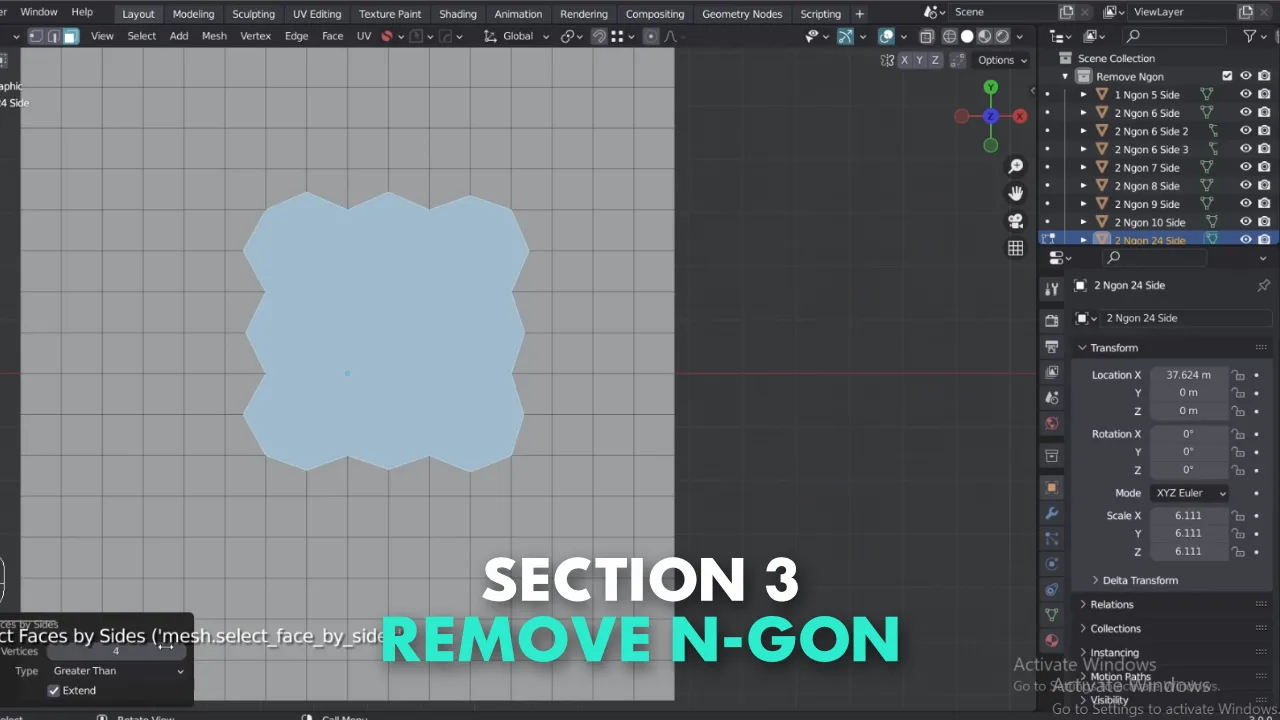Collapse the Transform panel header

[x=1113, y=347]
